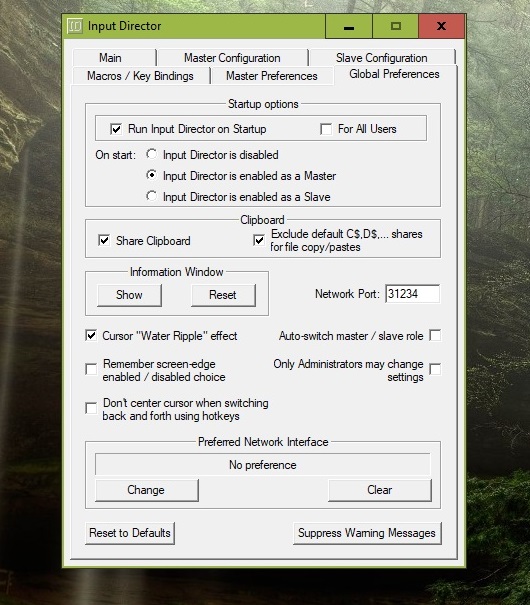Screen dimensions: 530x605
Task: Choose 'enabled as a Master' radio option
Action: 152,175
